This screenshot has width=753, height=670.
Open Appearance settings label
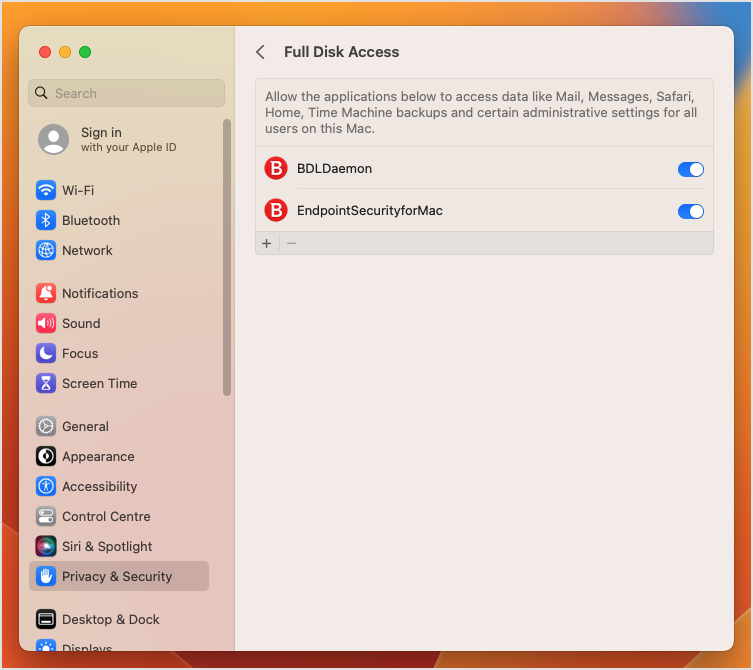tap(98, 457)
